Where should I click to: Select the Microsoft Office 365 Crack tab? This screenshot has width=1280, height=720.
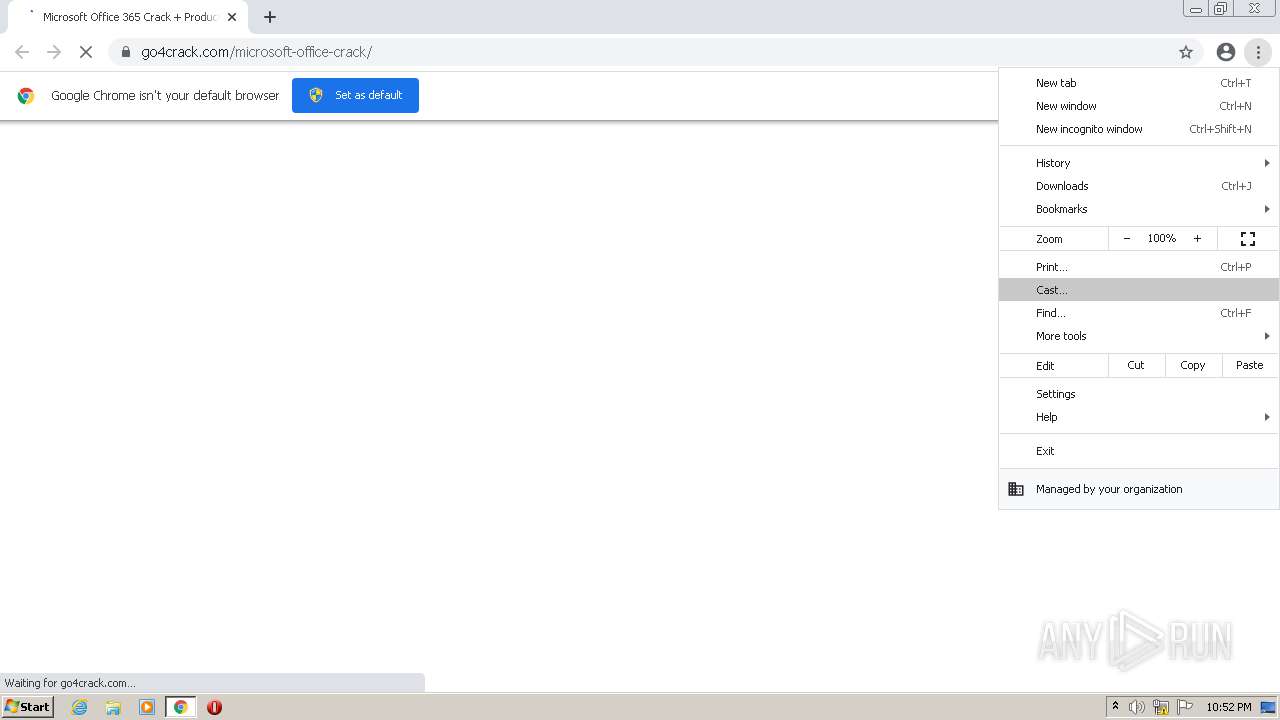pos(127,17)
